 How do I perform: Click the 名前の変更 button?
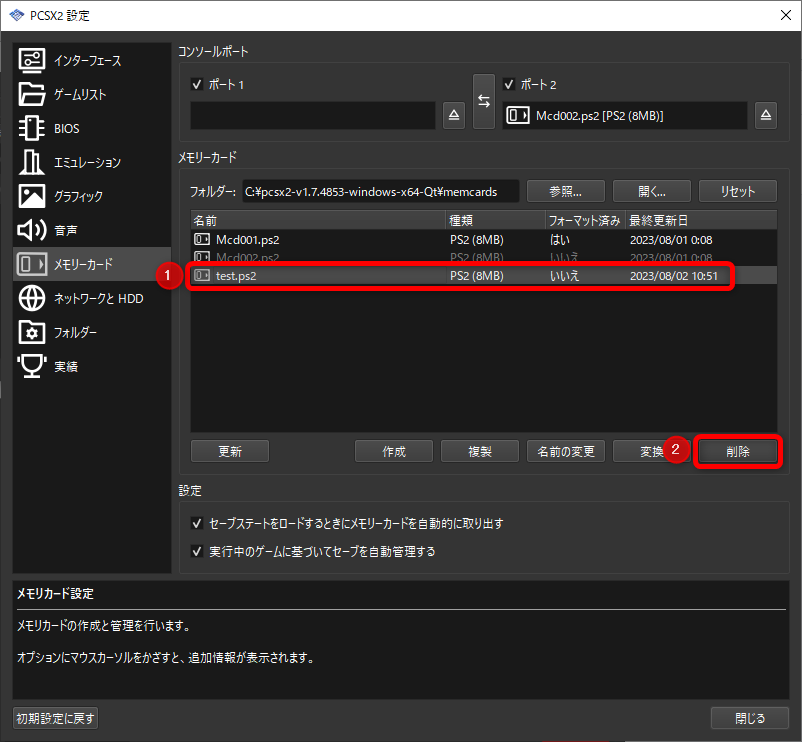565,451
